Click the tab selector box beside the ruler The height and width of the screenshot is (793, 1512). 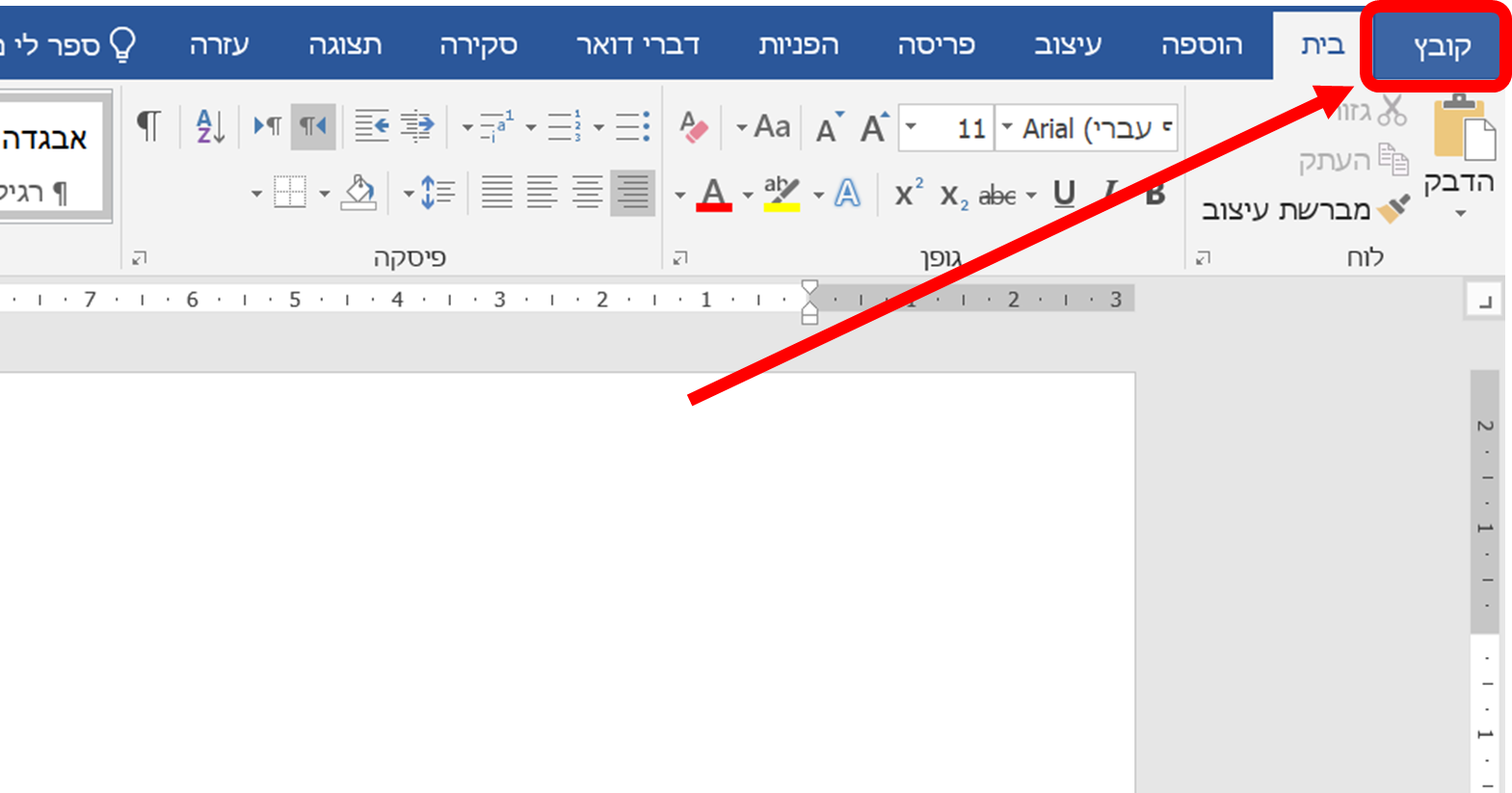click(1485, 301)
